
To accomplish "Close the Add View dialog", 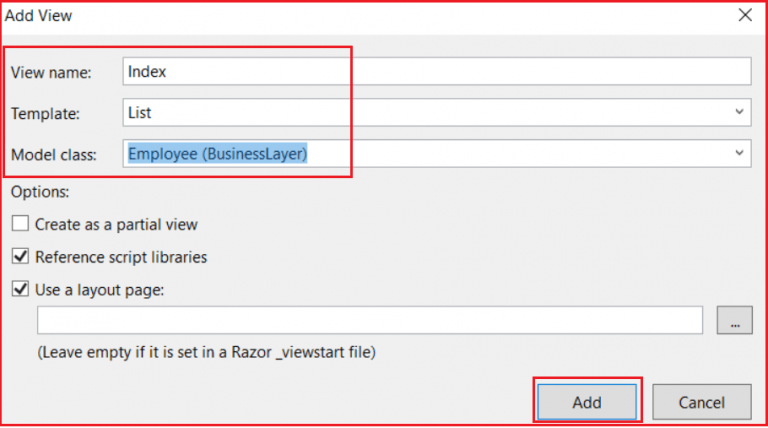I will tap(745, 15).
